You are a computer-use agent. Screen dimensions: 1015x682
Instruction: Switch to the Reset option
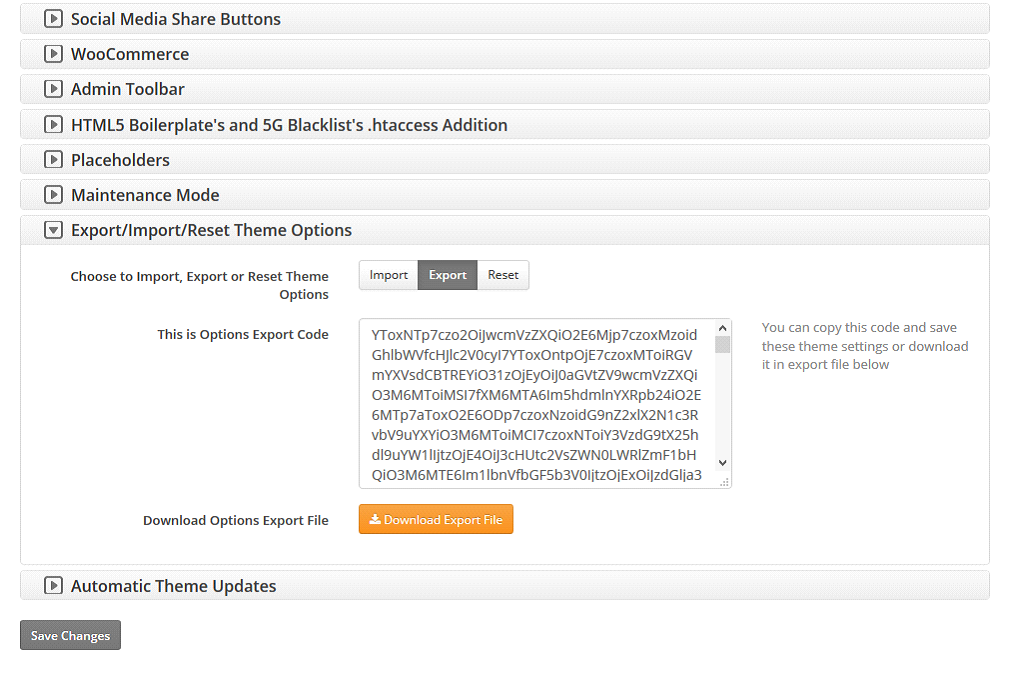point(503,275)
